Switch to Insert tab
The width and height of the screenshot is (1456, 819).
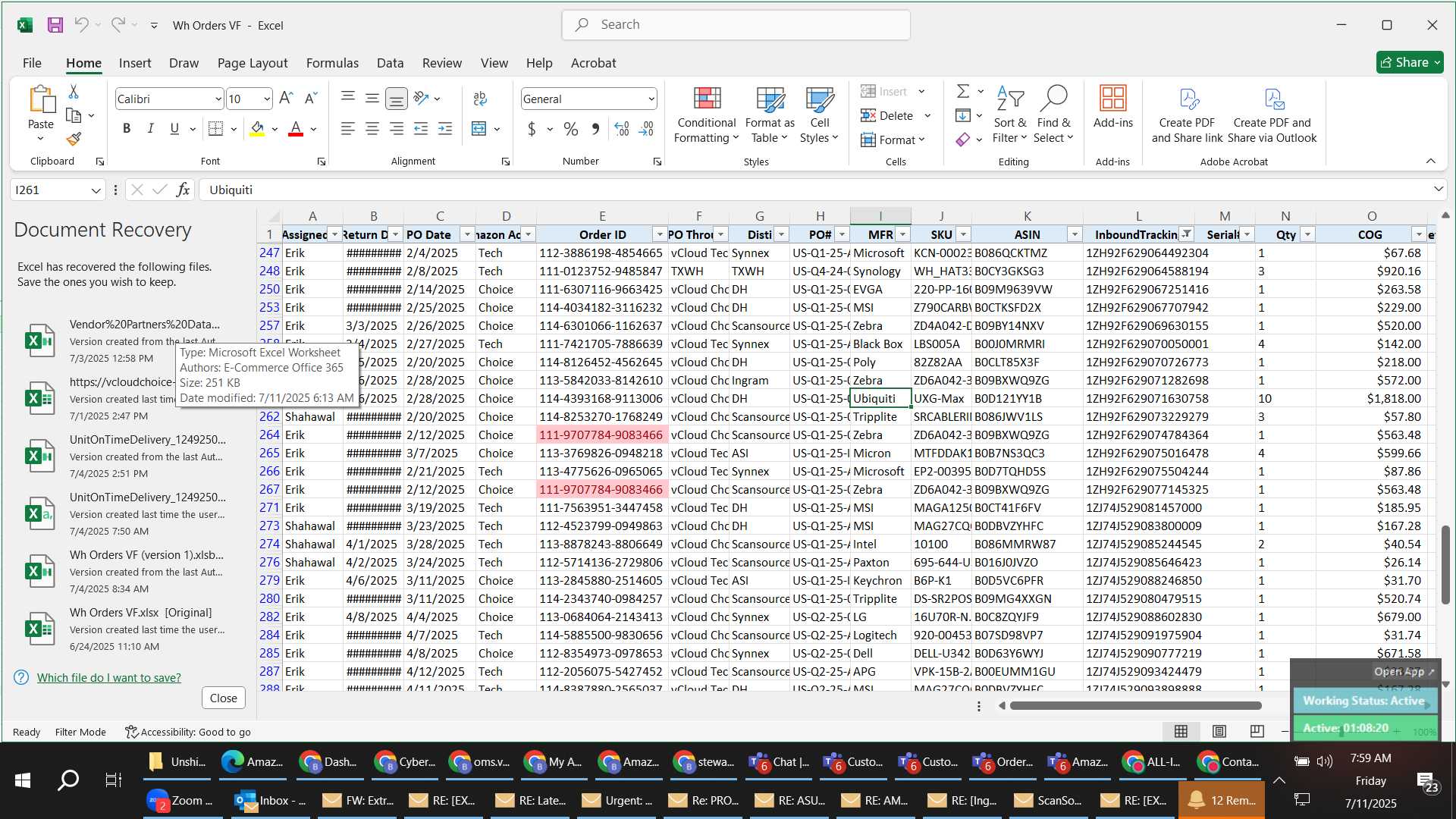coord(135,63)
